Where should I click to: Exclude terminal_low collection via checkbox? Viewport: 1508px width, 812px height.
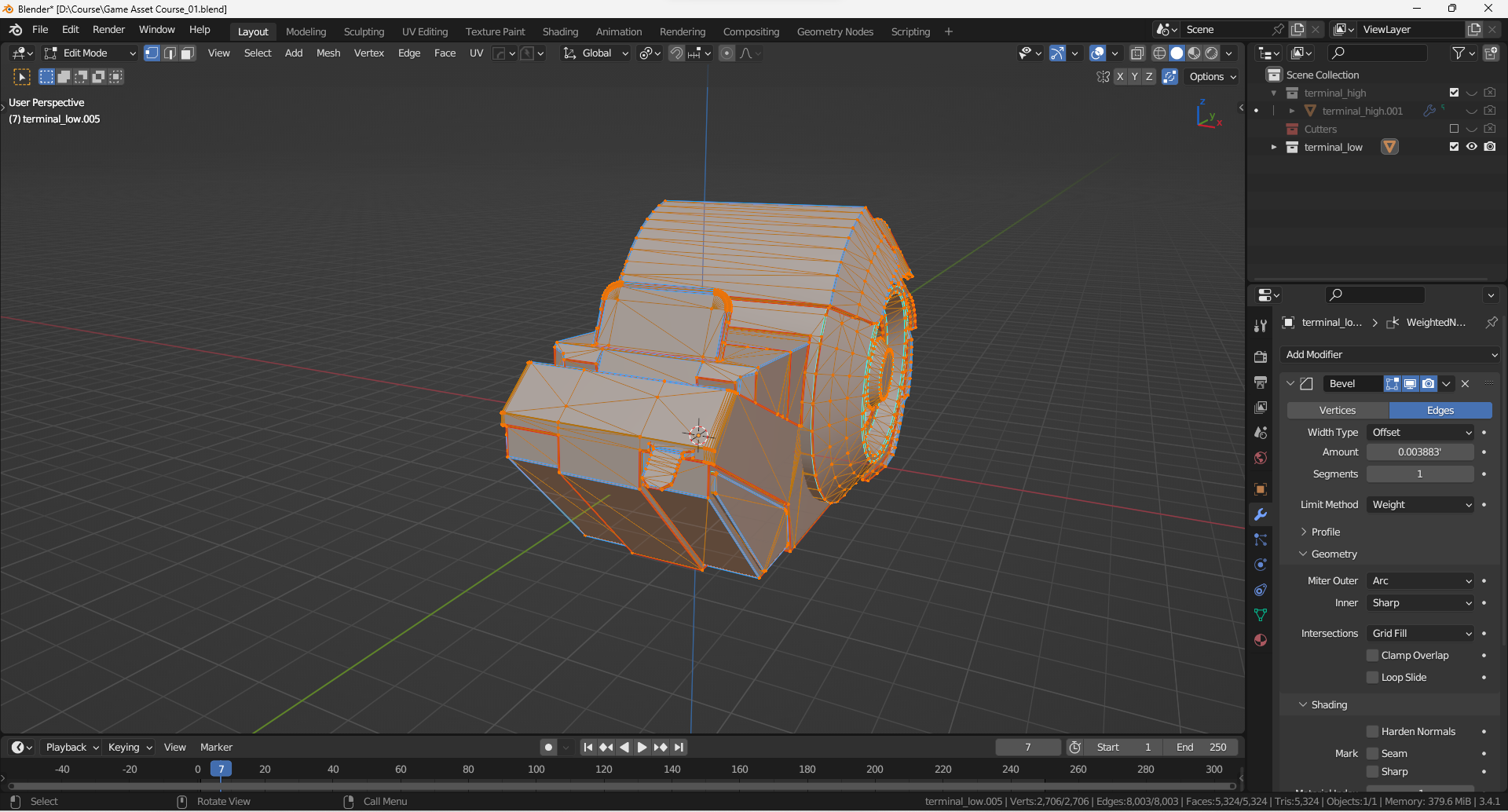coord(1454,147)
